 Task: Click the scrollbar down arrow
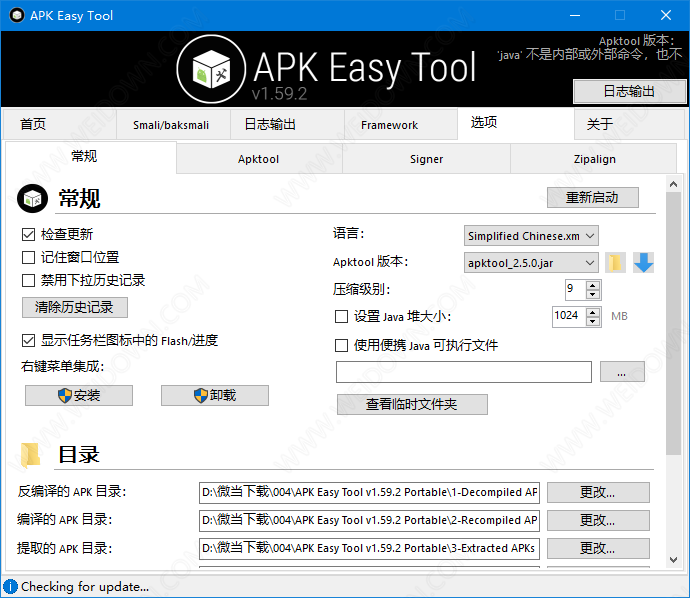(x=673, y=560)
